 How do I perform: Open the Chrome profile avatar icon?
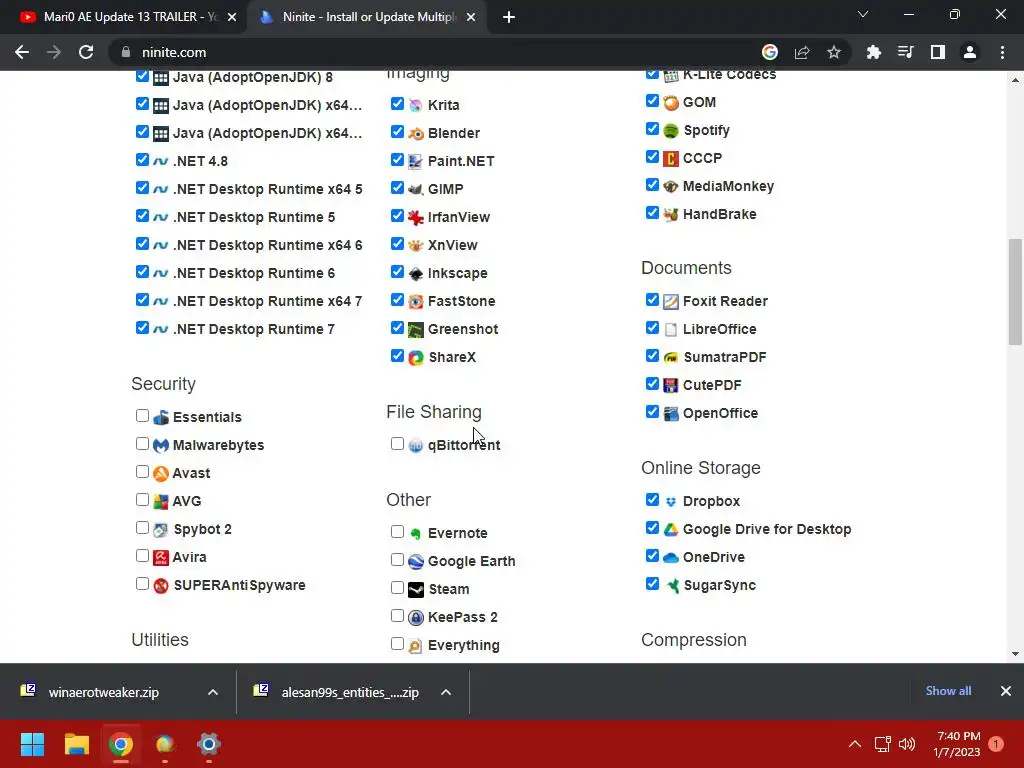coord(970,52)
